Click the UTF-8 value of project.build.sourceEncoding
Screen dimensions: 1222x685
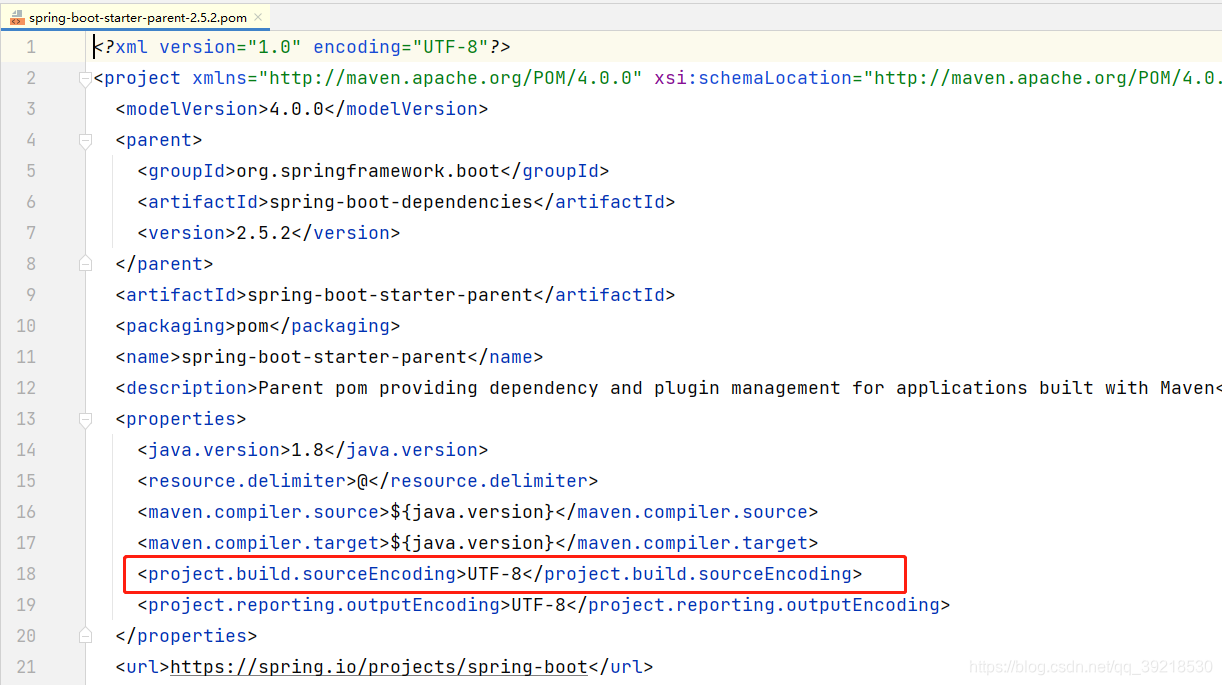point(494,575)
